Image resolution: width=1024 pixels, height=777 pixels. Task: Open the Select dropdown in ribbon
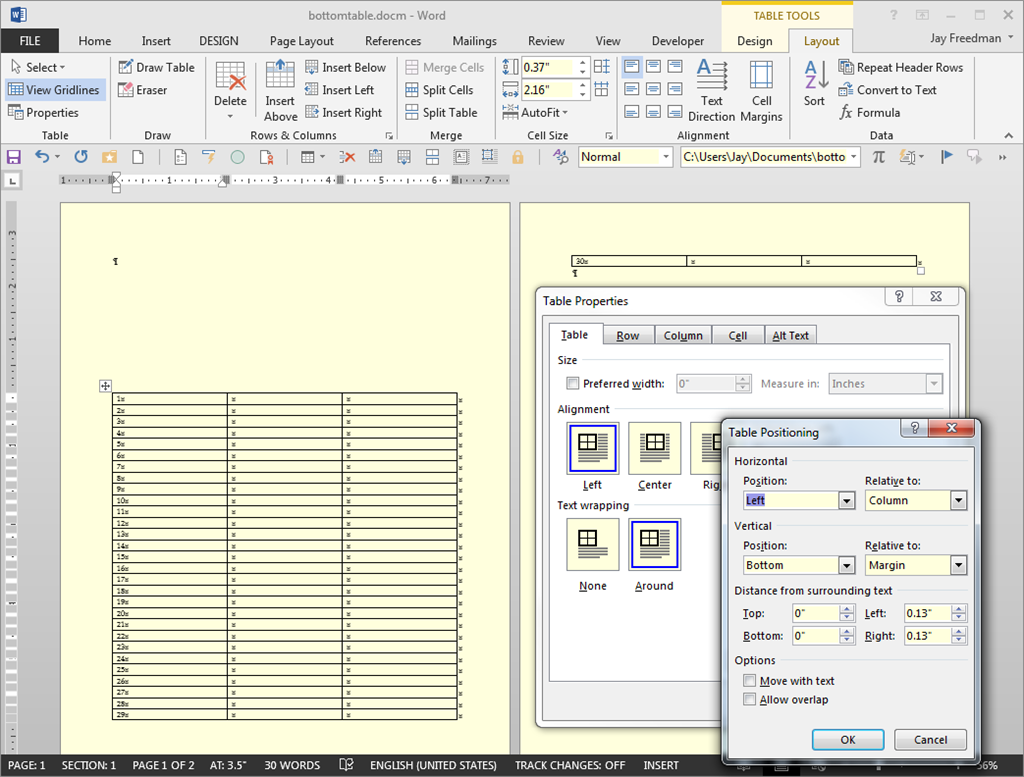click(39, 67)
